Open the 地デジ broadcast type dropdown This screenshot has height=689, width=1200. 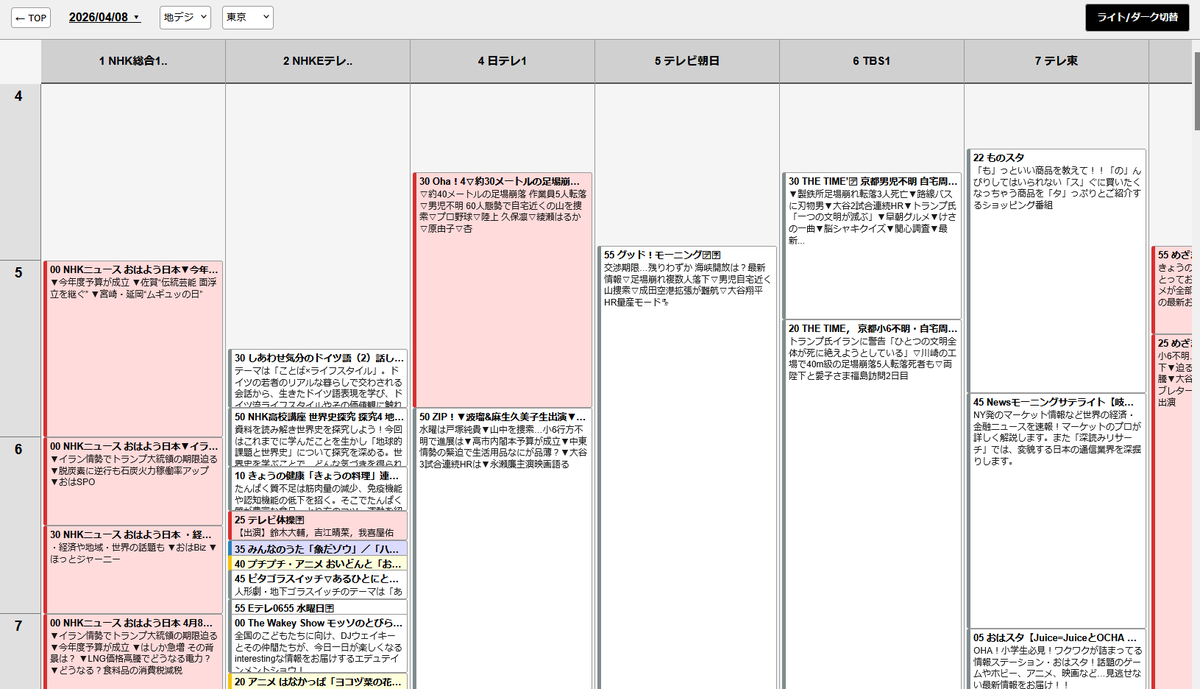[x=186, y=18]
